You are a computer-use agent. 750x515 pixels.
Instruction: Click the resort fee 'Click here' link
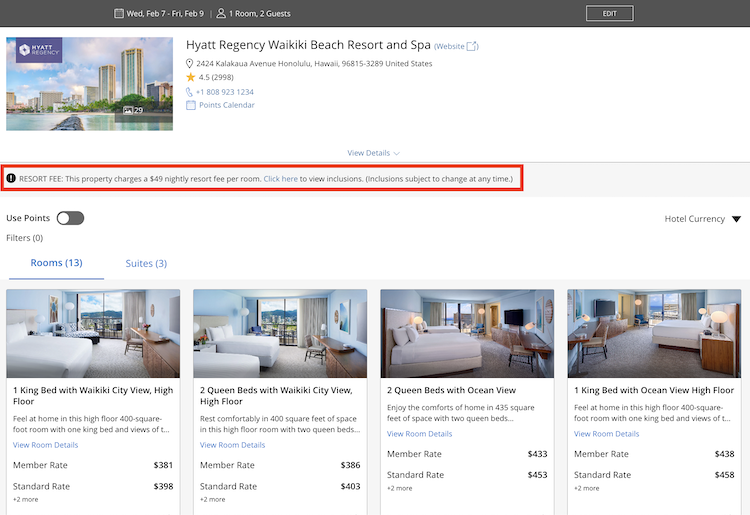(x=280, y=179)
